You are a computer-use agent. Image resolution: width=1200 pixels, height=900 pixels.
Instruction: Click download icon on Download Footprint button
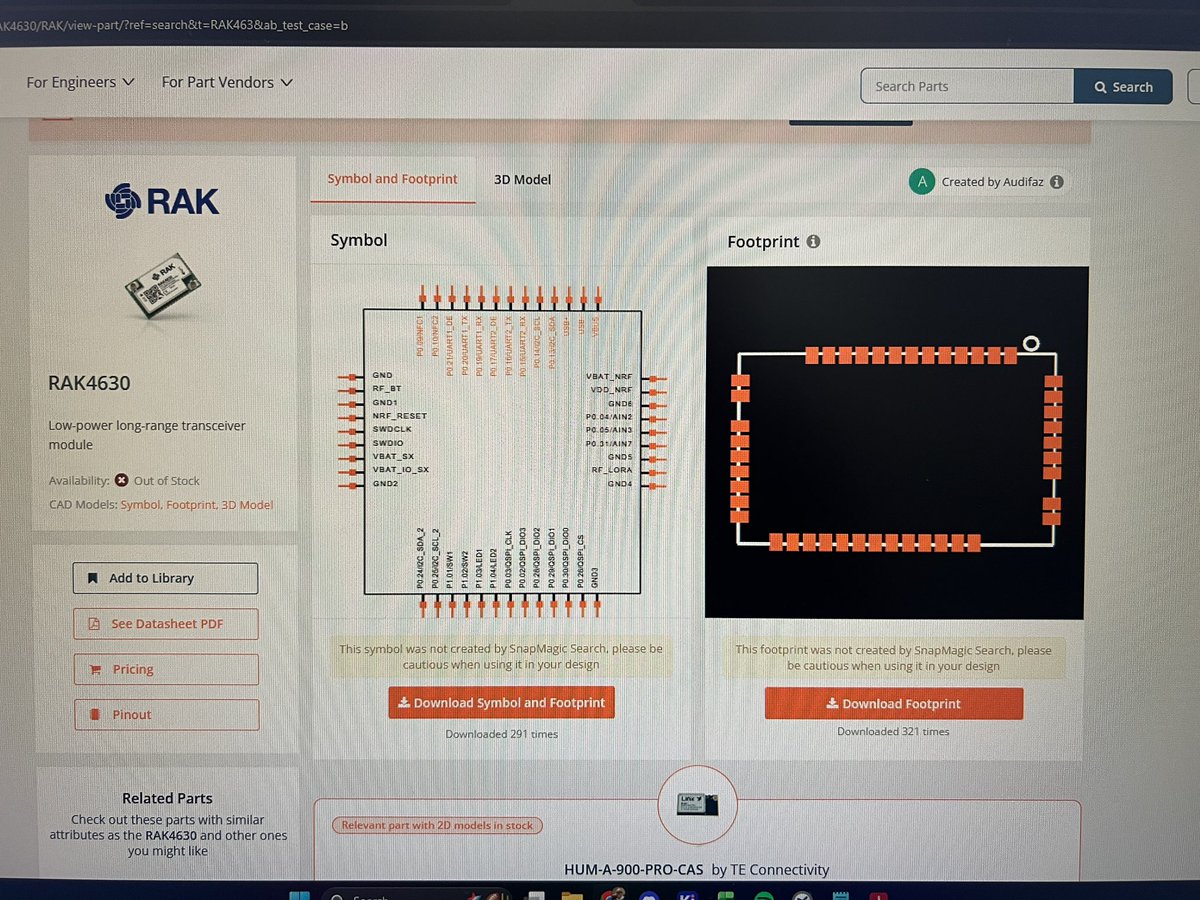pos(833,704)
